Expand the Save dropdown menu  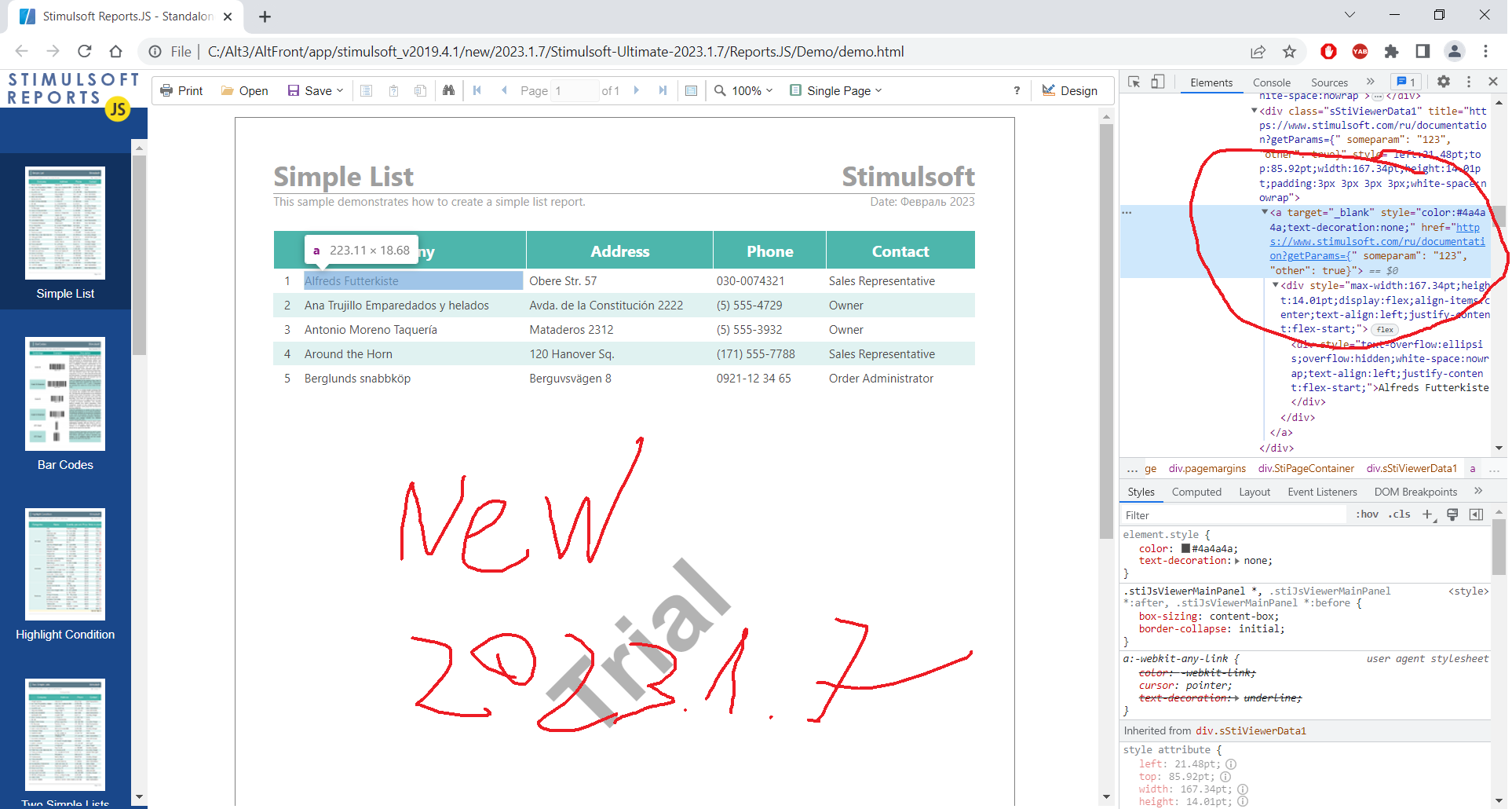[316, 90]
